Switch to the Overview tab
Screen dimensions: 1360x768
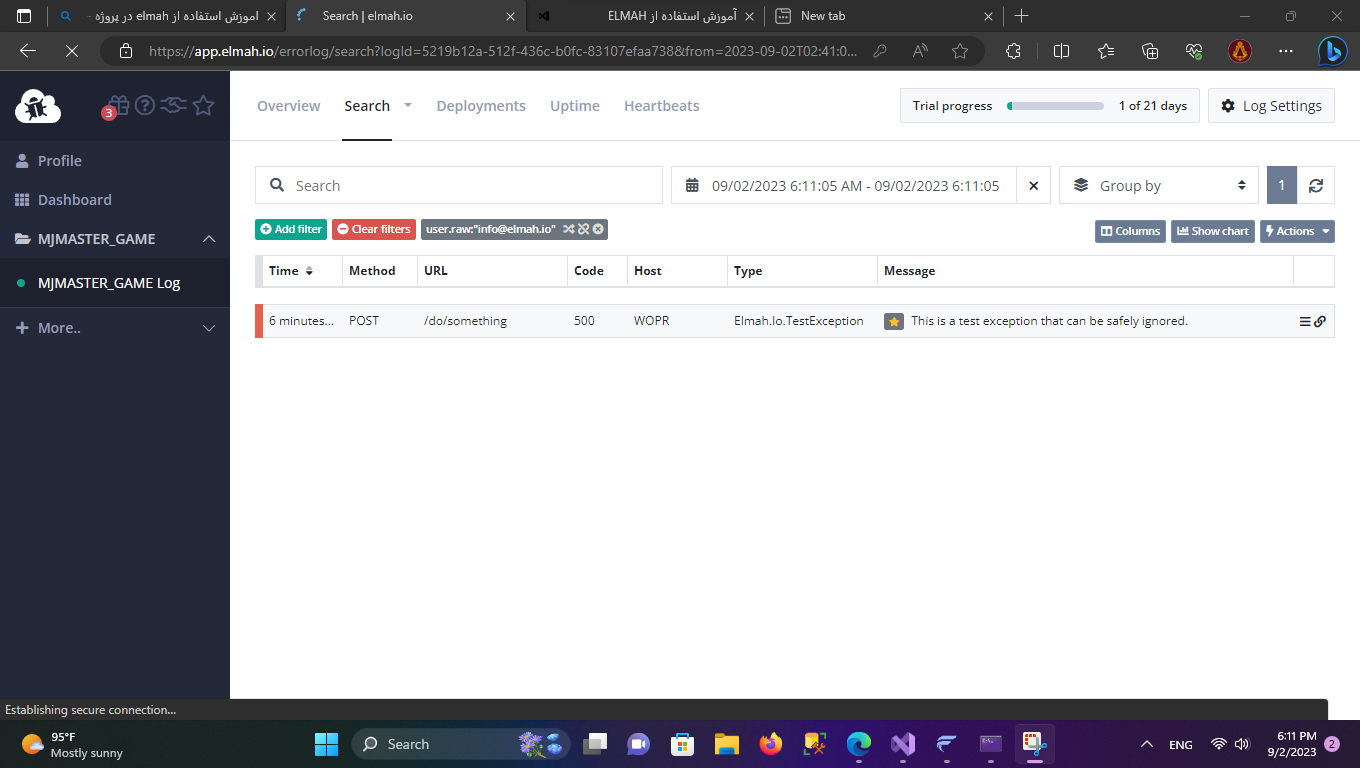289,106
